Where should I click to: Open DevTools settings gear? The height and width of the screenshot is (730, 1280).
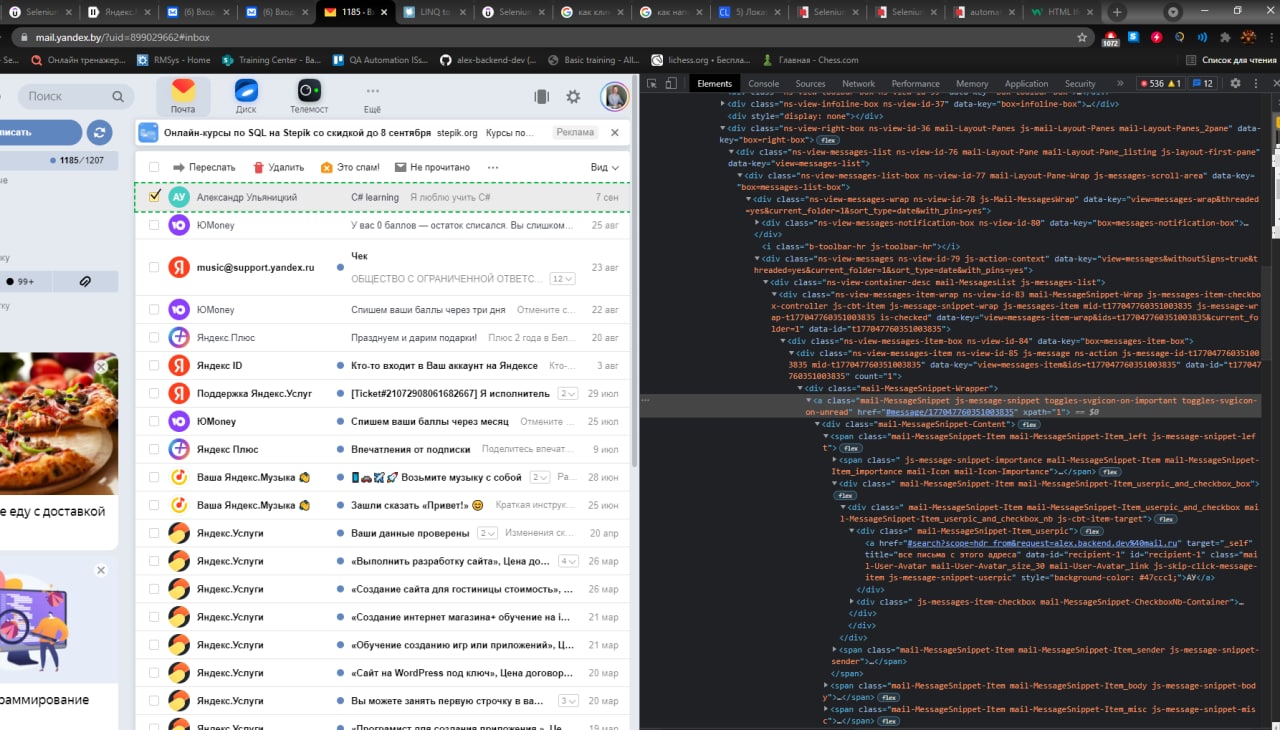(1235, 84)
